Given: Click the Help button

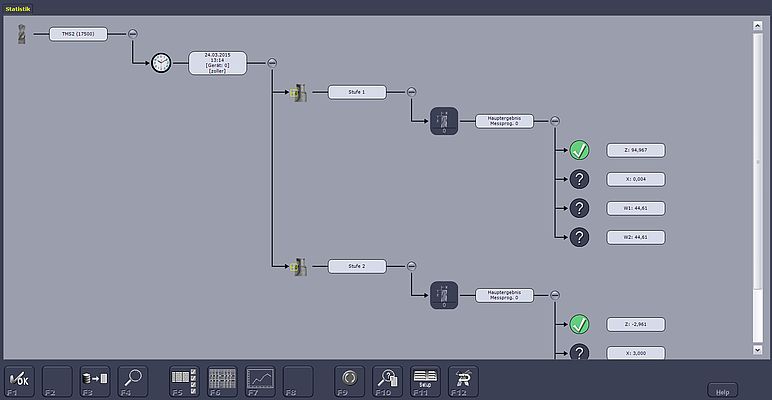Looking at the screenshot, I should coord(722,389).
